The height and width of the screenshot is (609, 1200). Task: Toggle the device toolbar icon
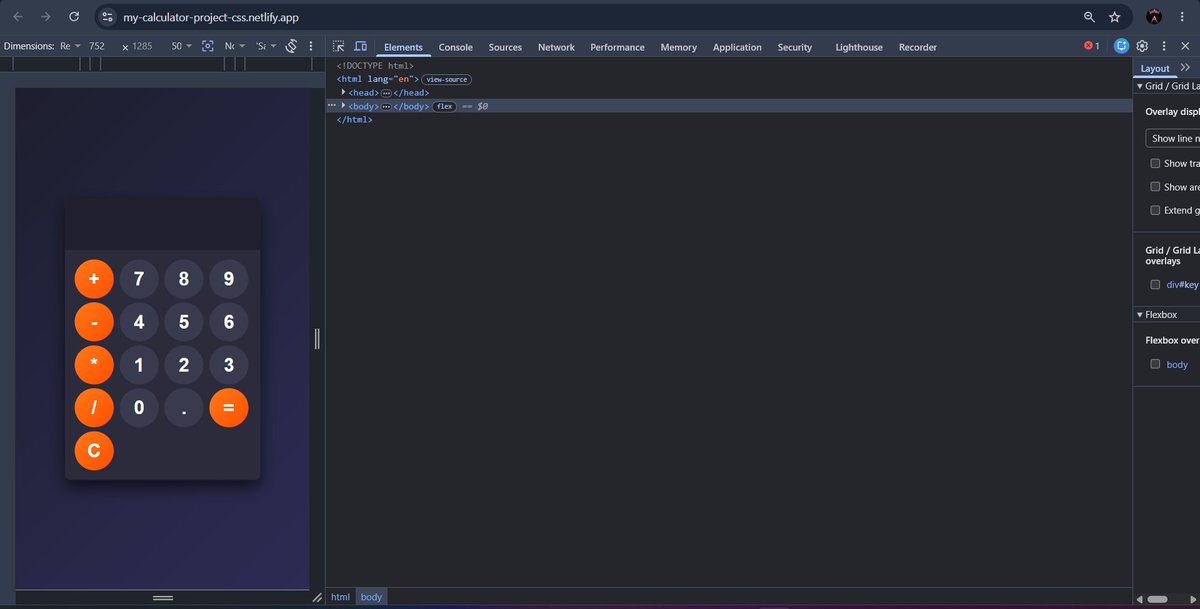click(x=360, y=46)
